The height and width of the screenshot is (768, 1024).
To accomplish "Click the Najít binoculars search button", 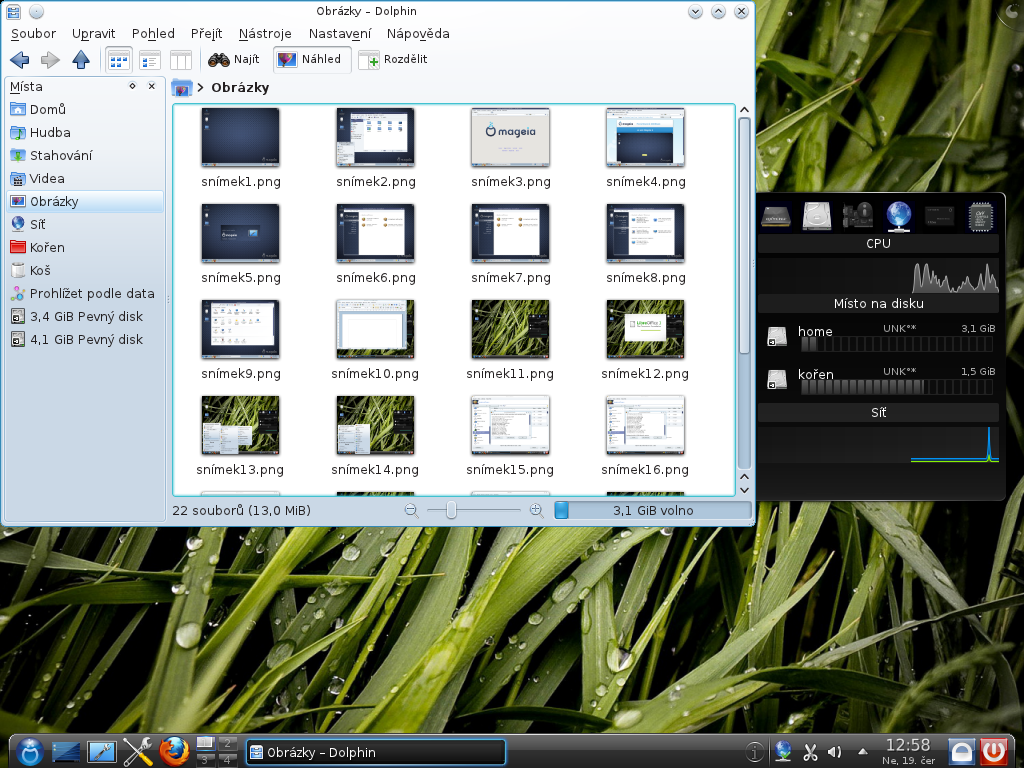I will tap(234, 60).
